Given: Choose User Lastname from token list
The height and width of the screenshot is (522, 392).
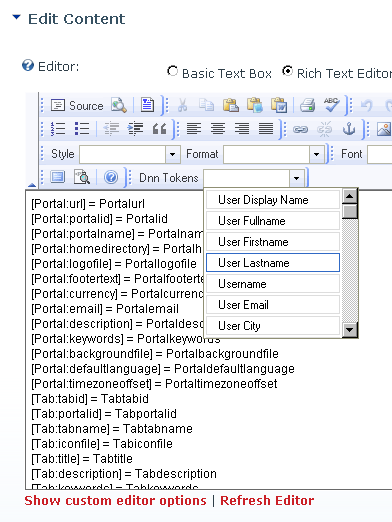Looking at the screenshot, I should 273,263.
